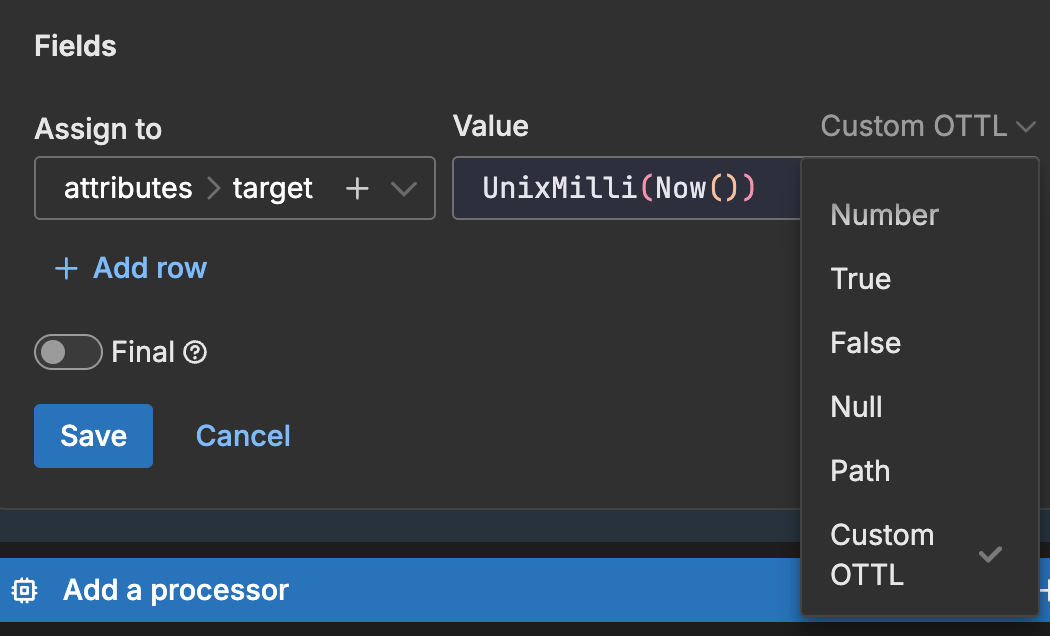Image resolution: width=1050 pixels, height=636 pixels.
Task: Select Null in the value type list
Action: [x=856, y=407]
